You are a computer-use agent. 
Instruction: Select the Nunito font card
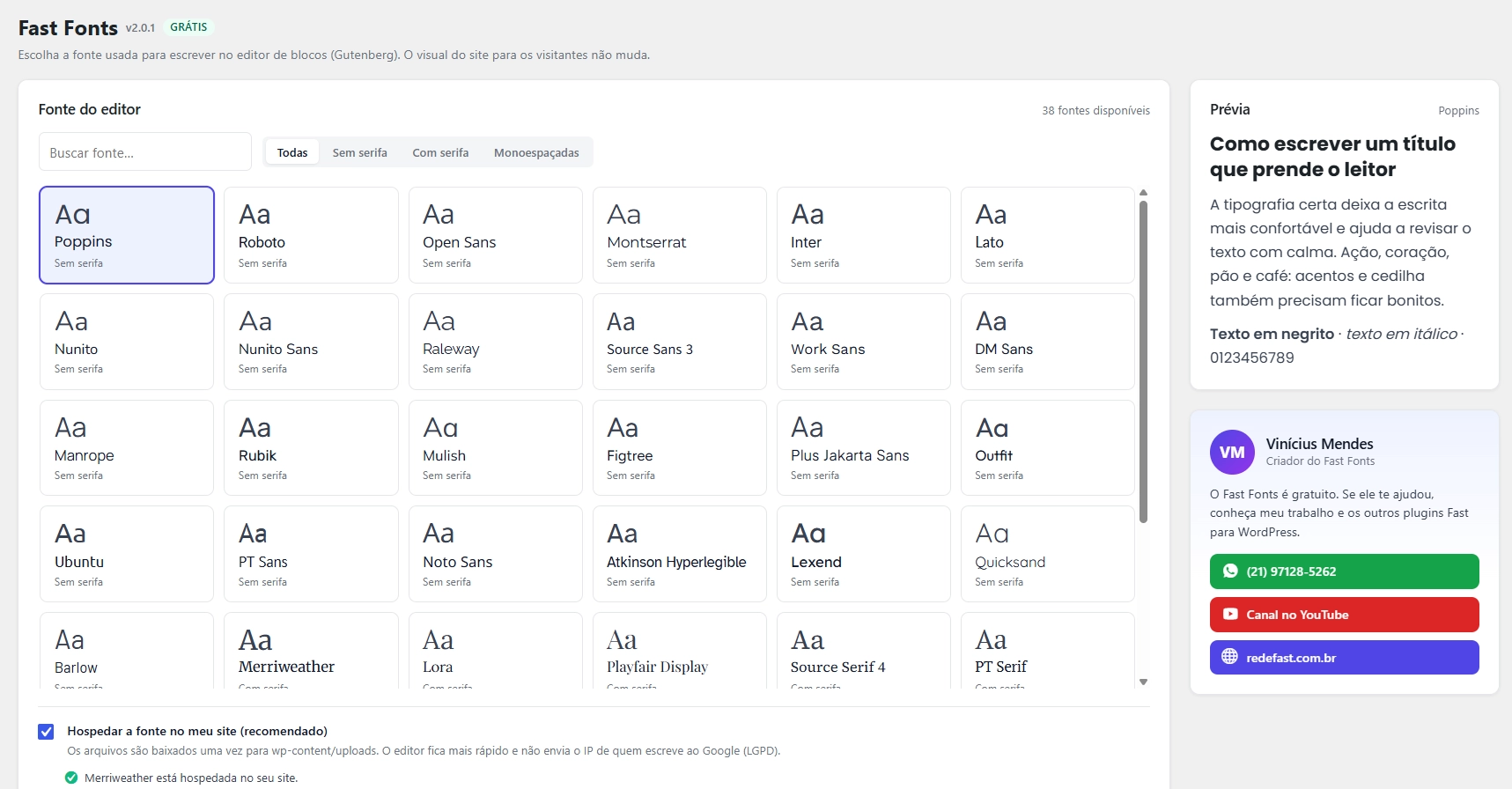pyautogui.click(x=127, y=342)
